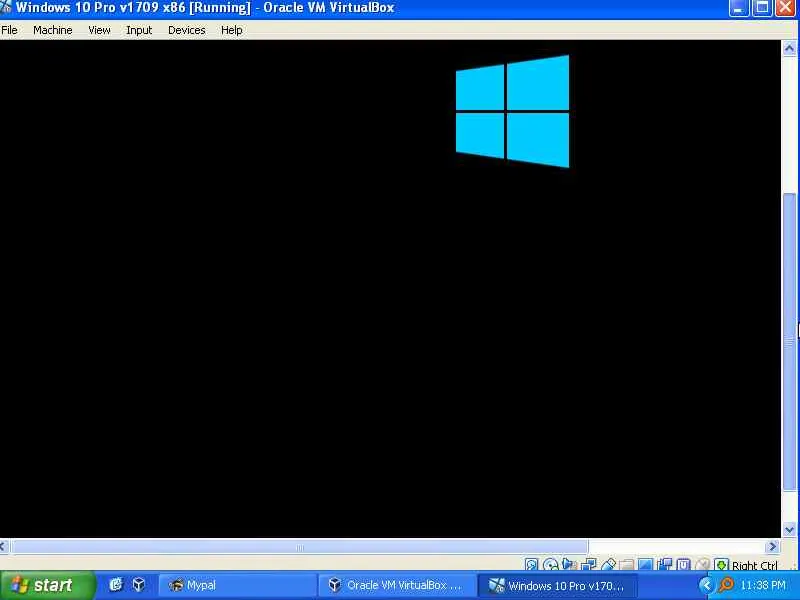Click the optical drive status icon
This screenshot has width=800, height=600.
pos(551,564)
